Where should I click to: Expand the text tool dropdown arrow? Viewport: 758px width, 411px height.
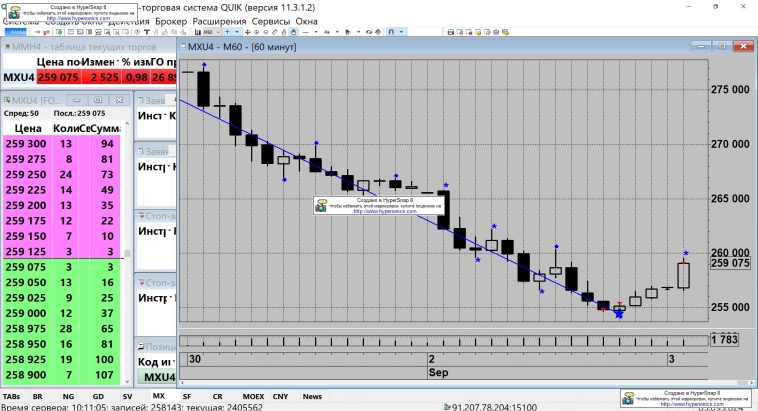[x=337, y=32]
